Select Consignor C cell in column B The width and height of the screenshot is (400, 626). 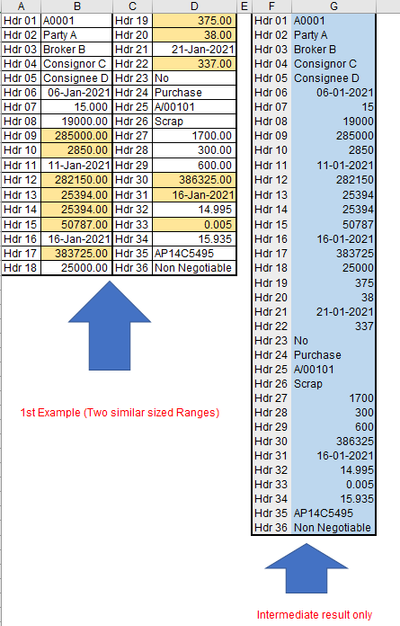click(77, 64)
